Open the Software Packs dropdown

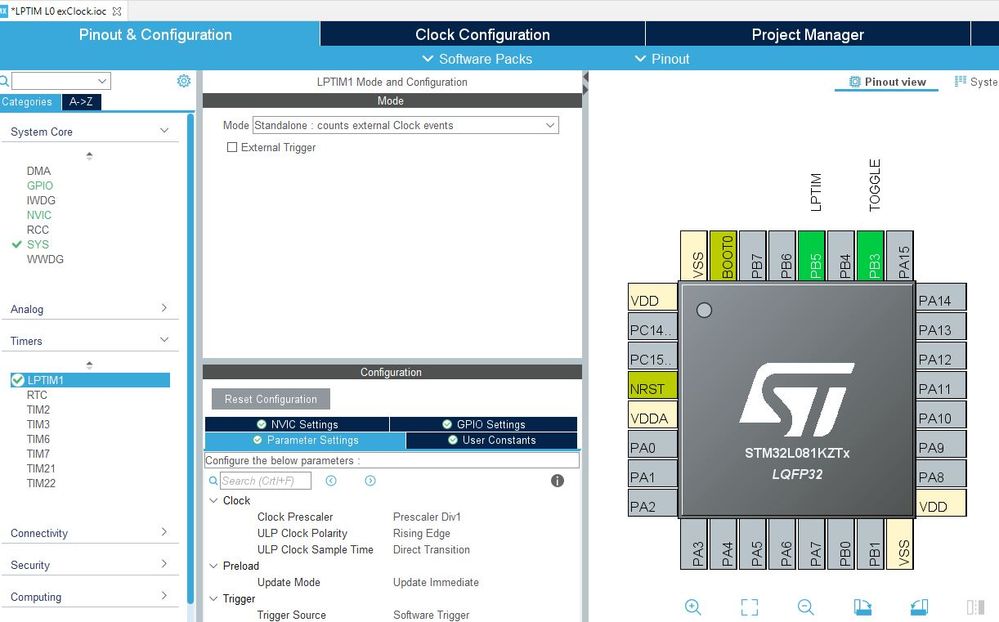[477, 59]
